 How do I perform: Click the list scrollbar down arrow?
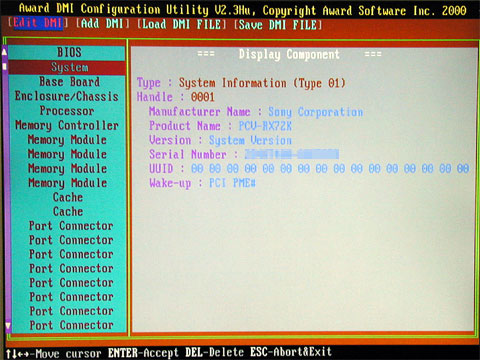click(x=8, y=326)
